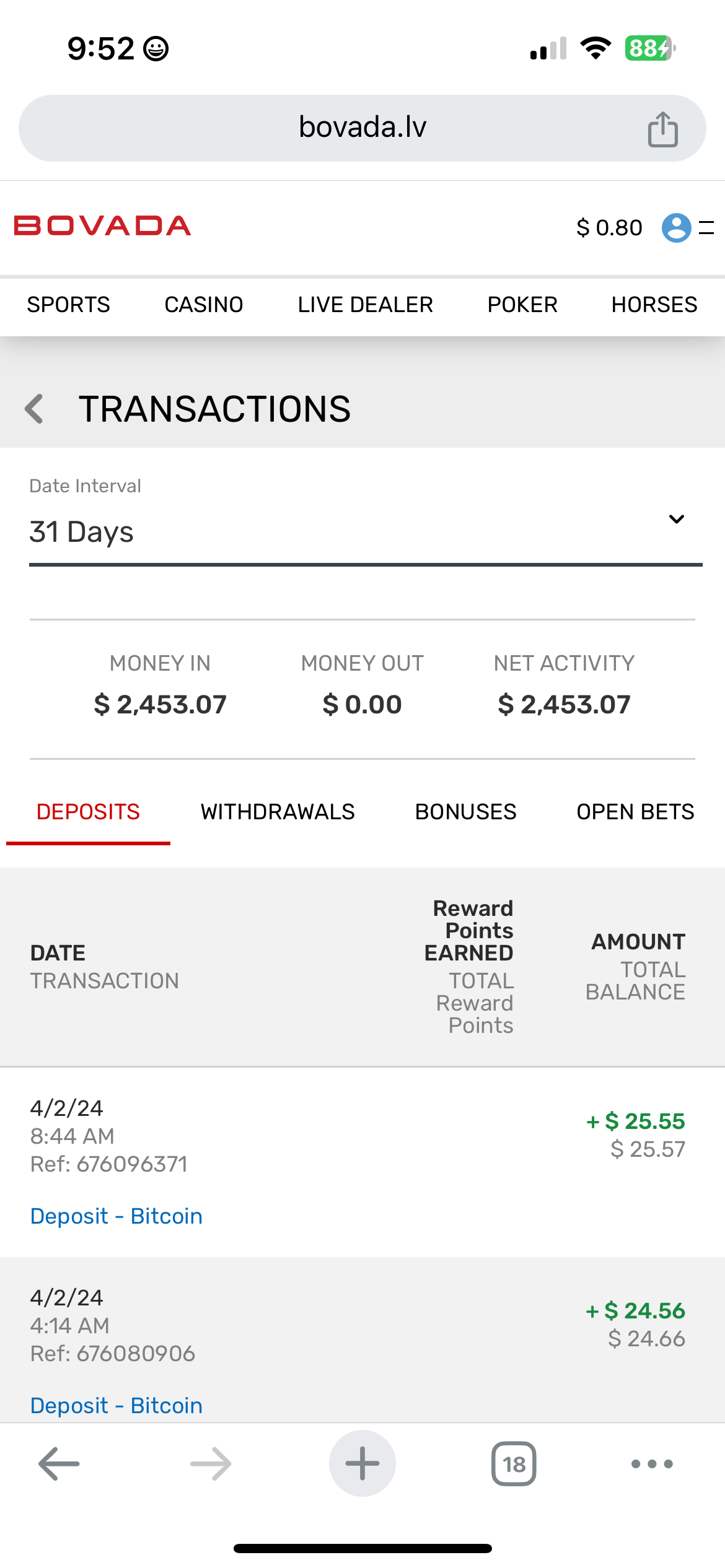This screenshot has height=1568, width=725.
Task: Select the Deposits tab
Action: pyautogui.click(x=88, y=812)
